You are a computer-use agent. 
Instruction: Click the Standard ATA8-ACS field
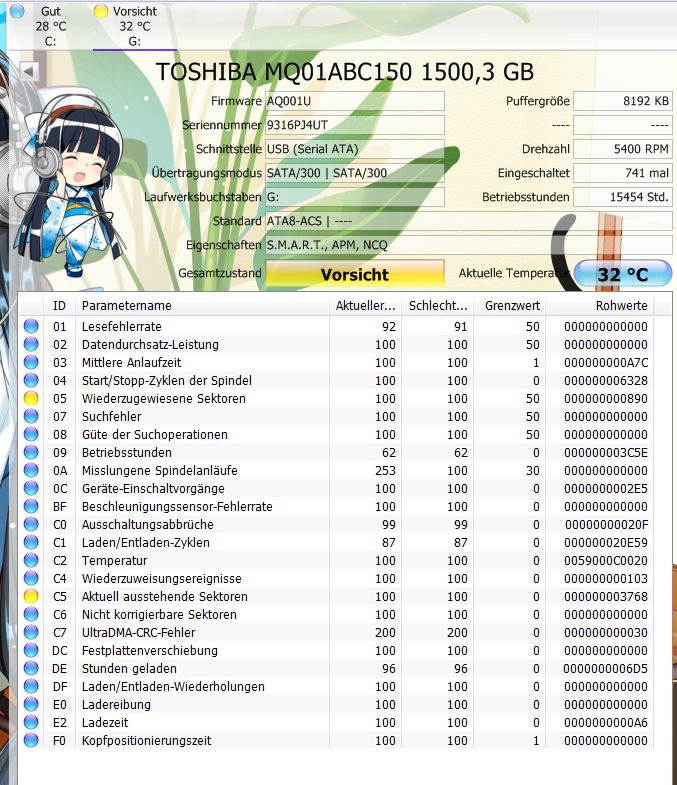point(468,221)
